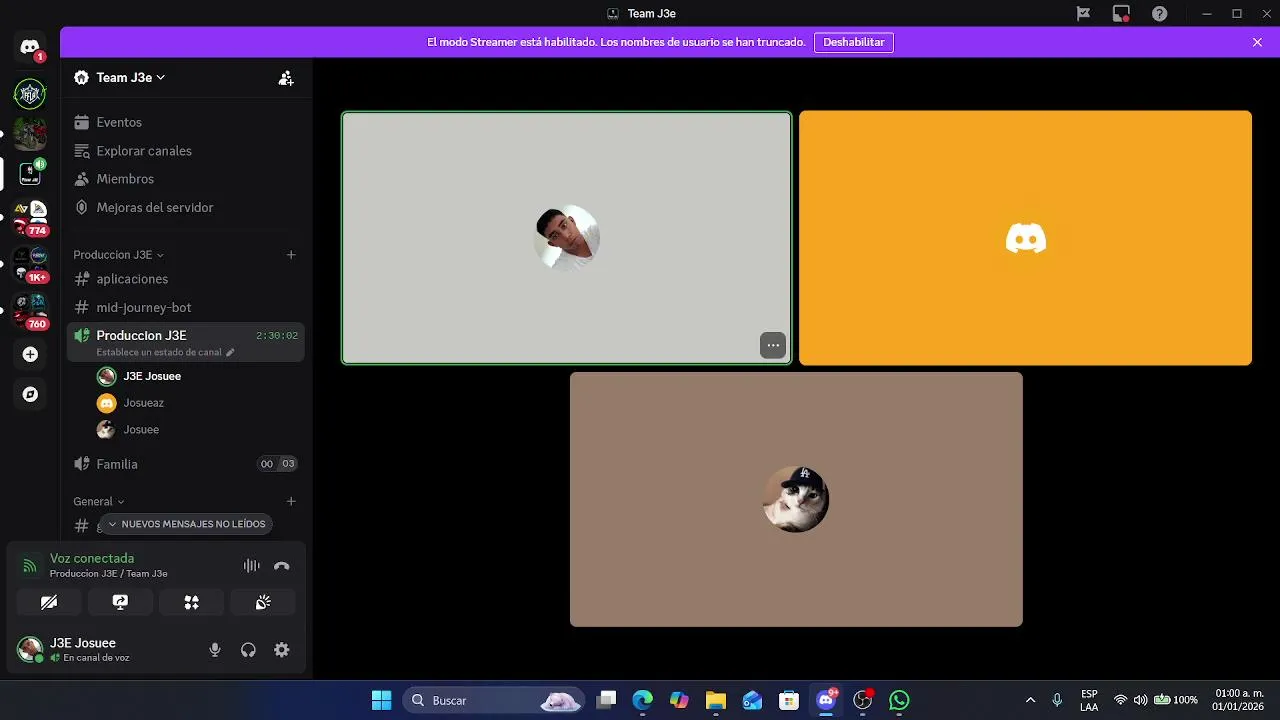Toggle camera on in voice panel
The width and height of the screenshot is (1280, 720).
click(x=49, y=602)
